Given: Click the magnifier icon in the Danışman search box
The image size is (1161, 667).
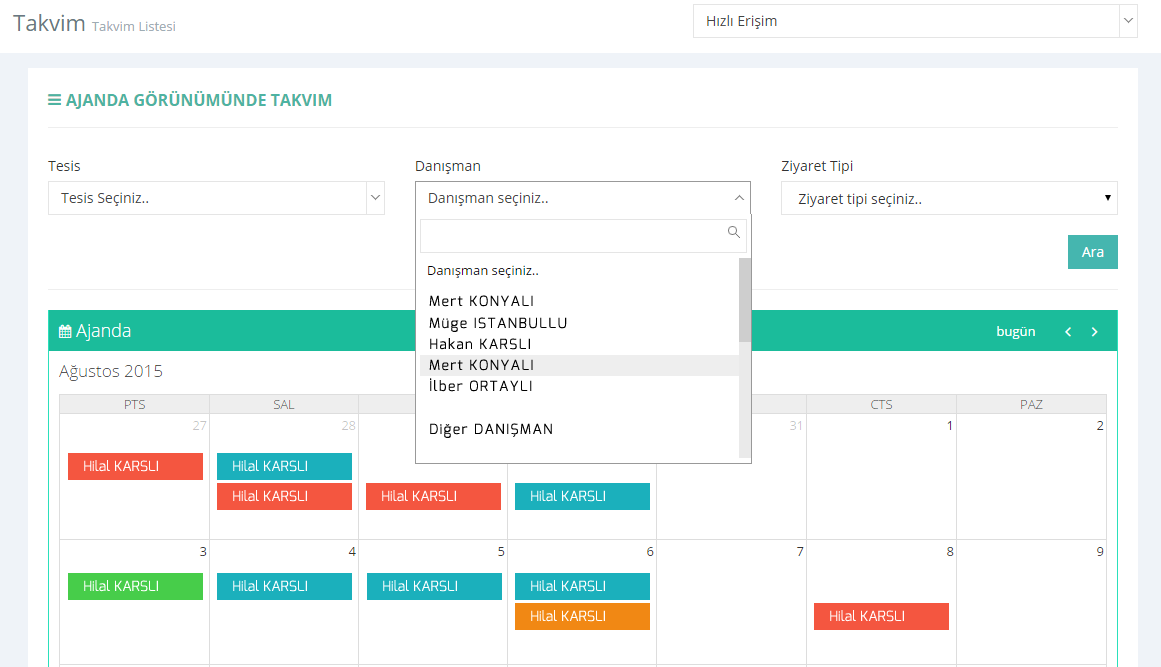Looking at the screenshot, I should (x=734, y=232).
